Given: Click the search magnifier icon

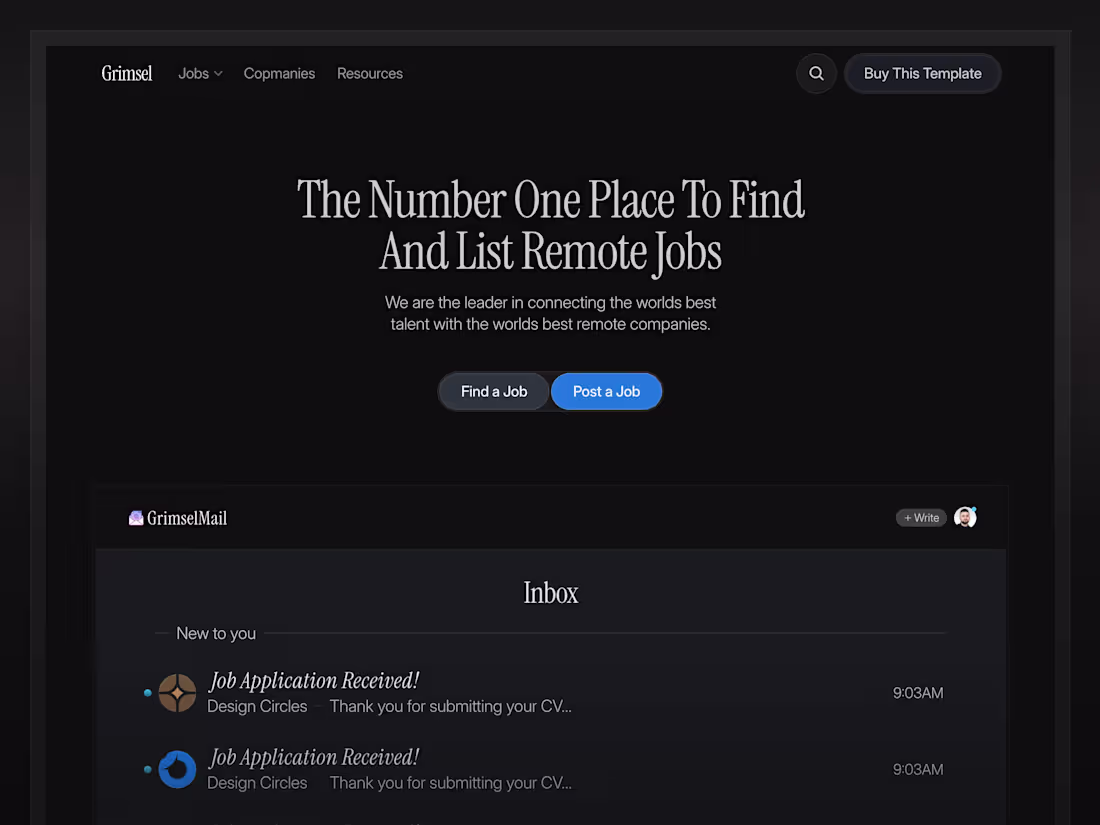Looking at the screenshot, I should 816,73.
